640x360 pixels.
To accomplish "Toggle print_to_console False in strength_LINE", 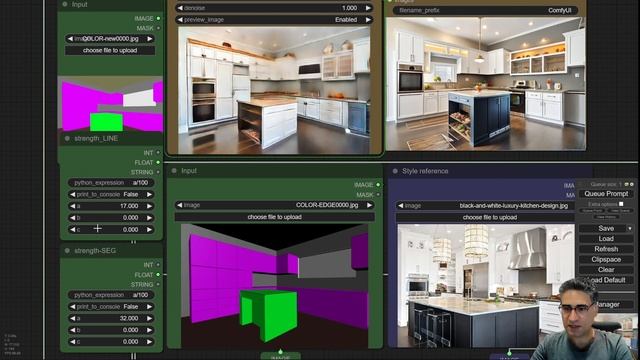I will pyautogui.click(x=111, y=195).
